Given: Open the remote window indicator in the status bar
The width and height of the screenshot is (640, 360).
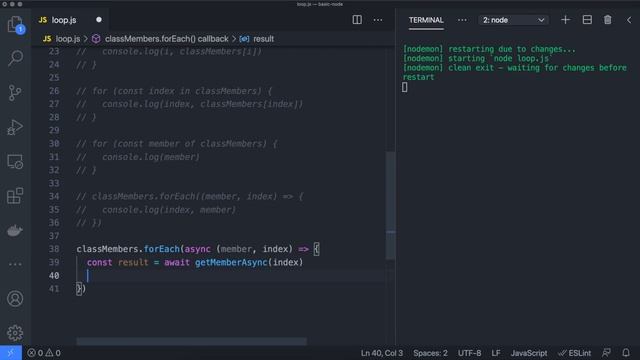Looking at the screenshot, I should 11,353.
